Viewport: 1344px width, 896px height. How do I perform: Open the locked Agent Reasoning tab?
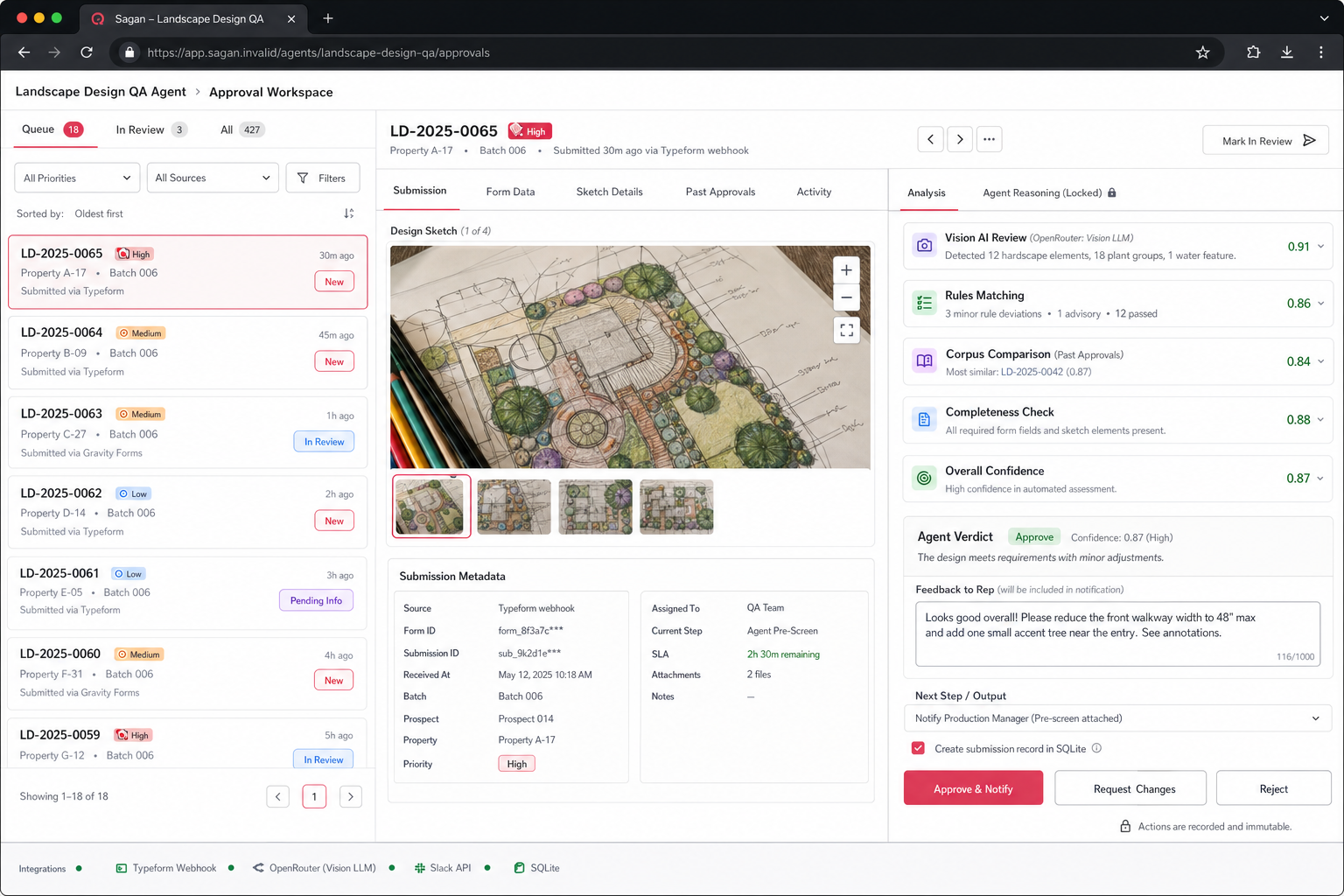[x=1049, y=192]
